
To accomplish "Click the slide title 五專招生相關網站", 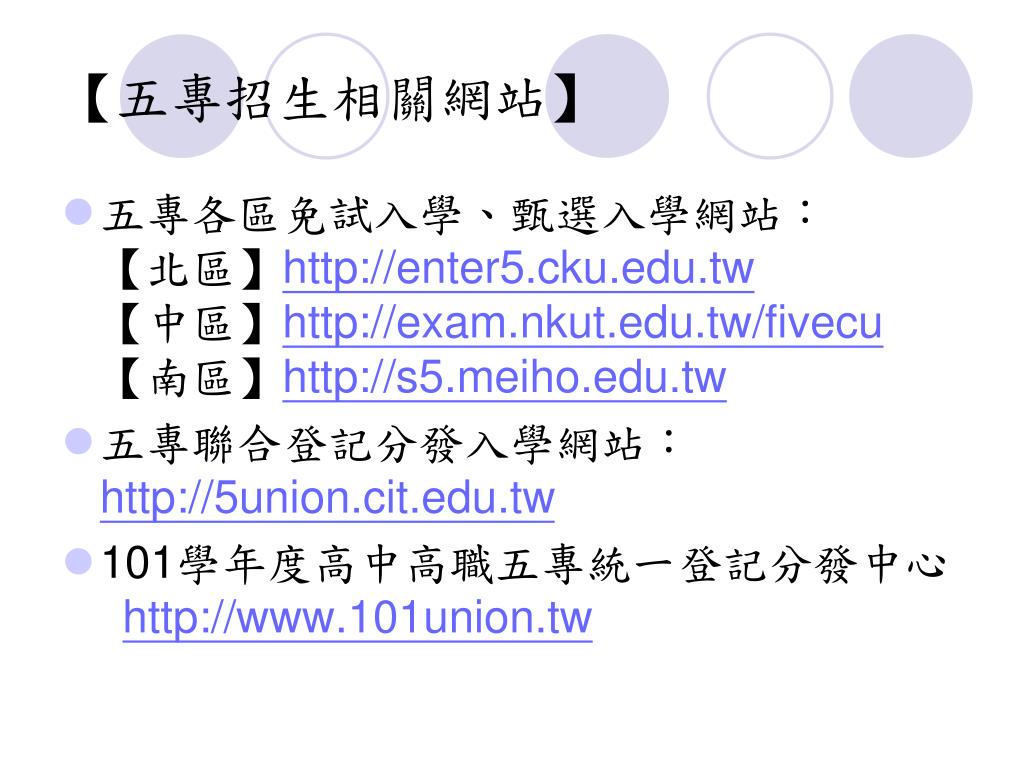I will click(332, 99).
